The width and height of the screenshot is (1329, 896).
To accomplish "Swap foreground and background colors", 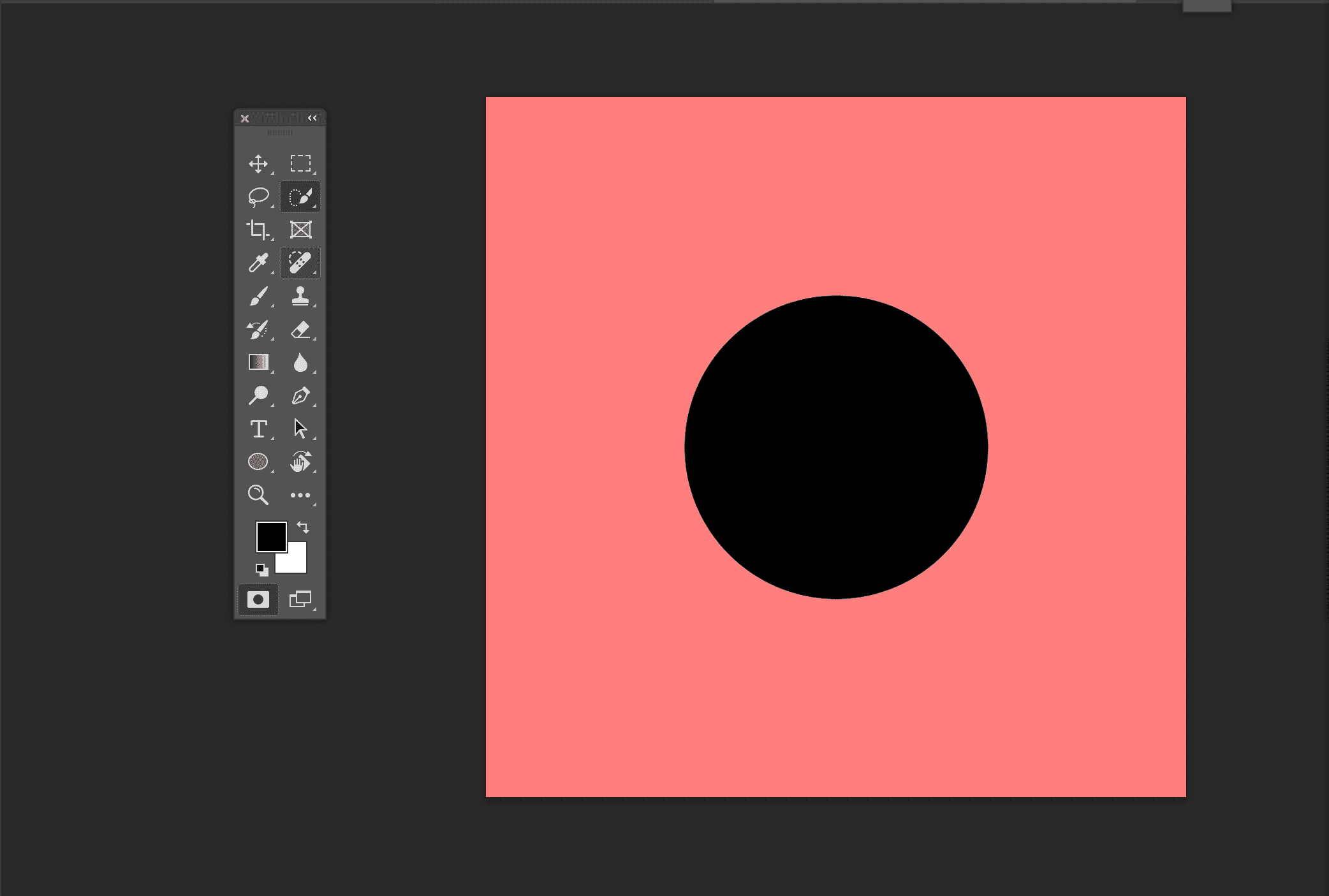I will 303,527.
